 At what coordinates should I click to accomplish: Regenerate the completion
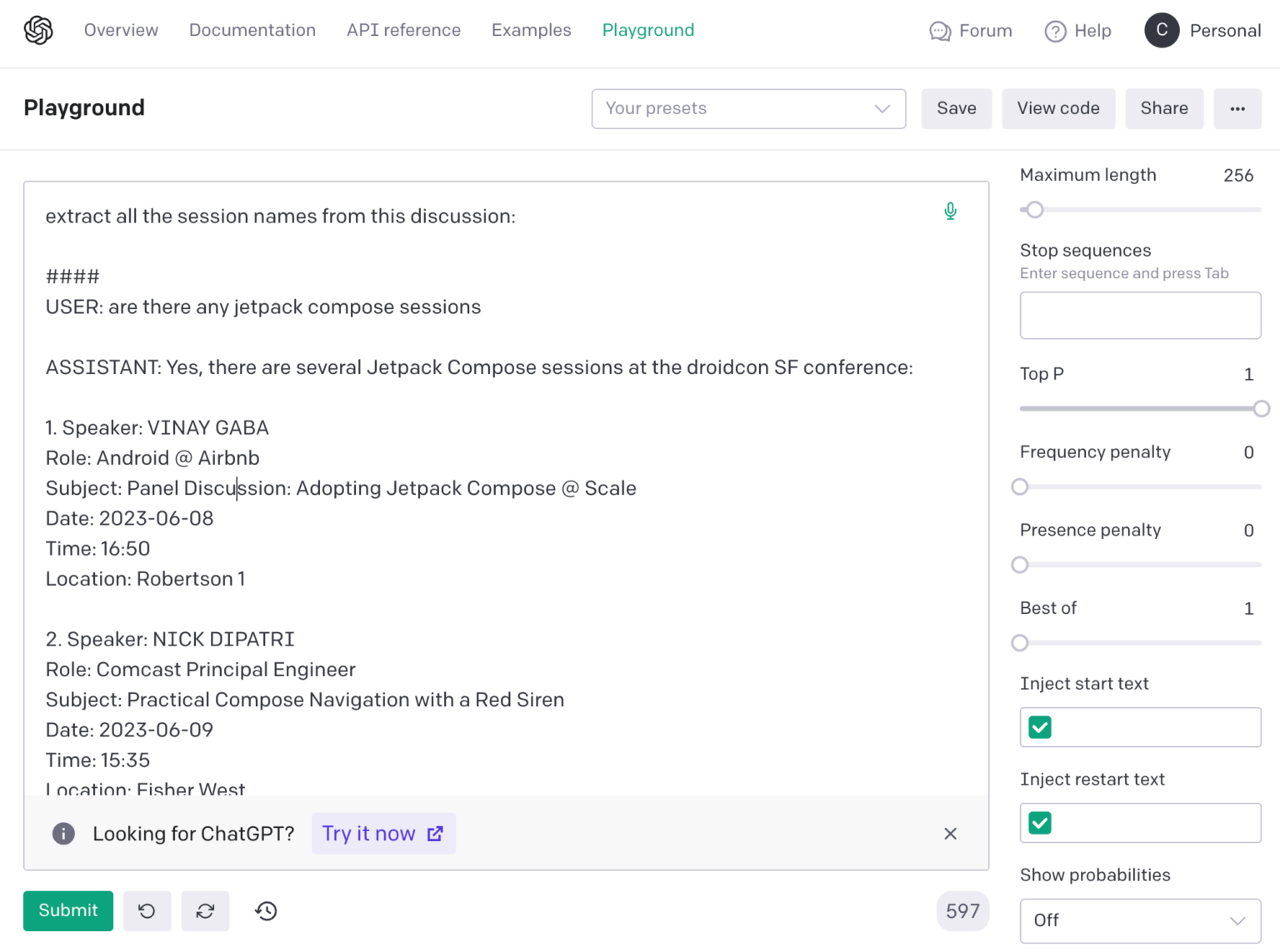(x=205, y=910)
